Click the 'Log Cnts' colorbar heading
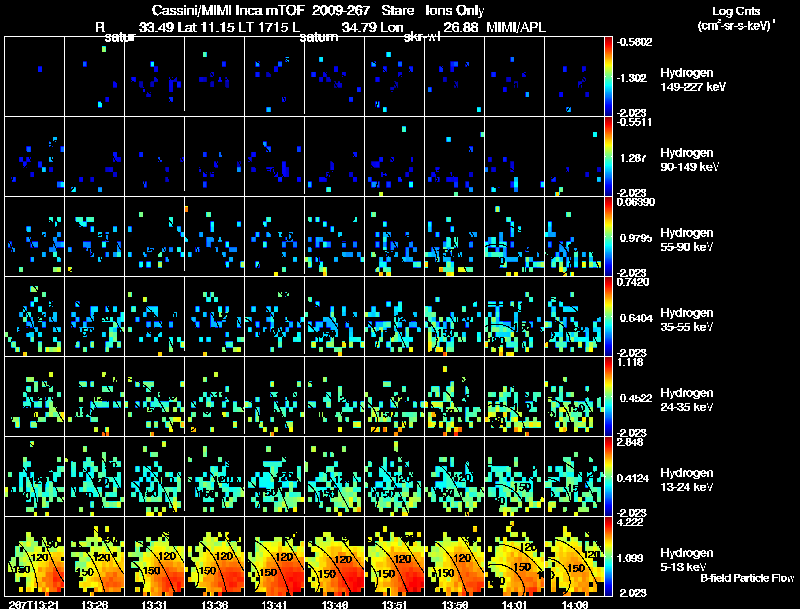Screen dimensions: 800x609 pos(736,11)
